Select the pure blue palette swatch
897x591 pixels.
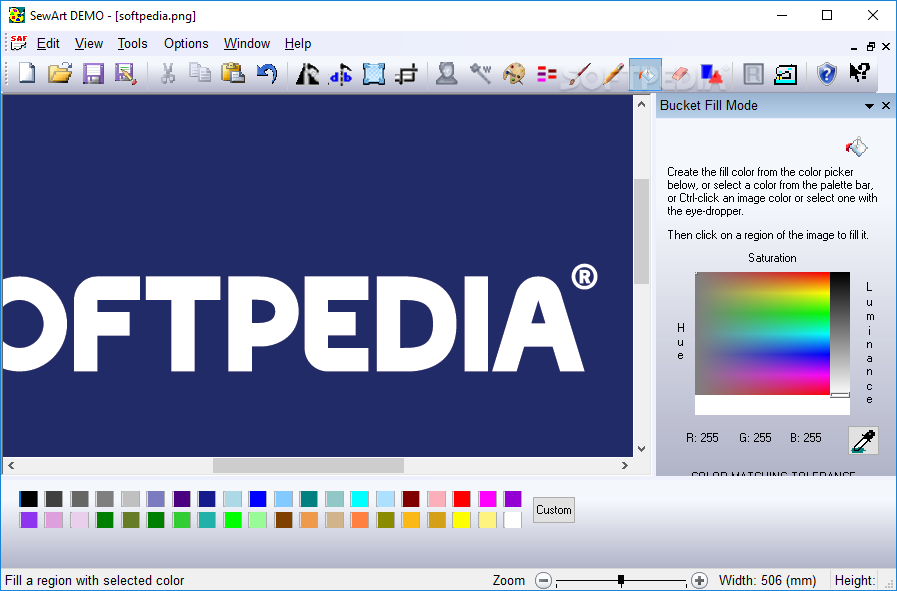257,499
